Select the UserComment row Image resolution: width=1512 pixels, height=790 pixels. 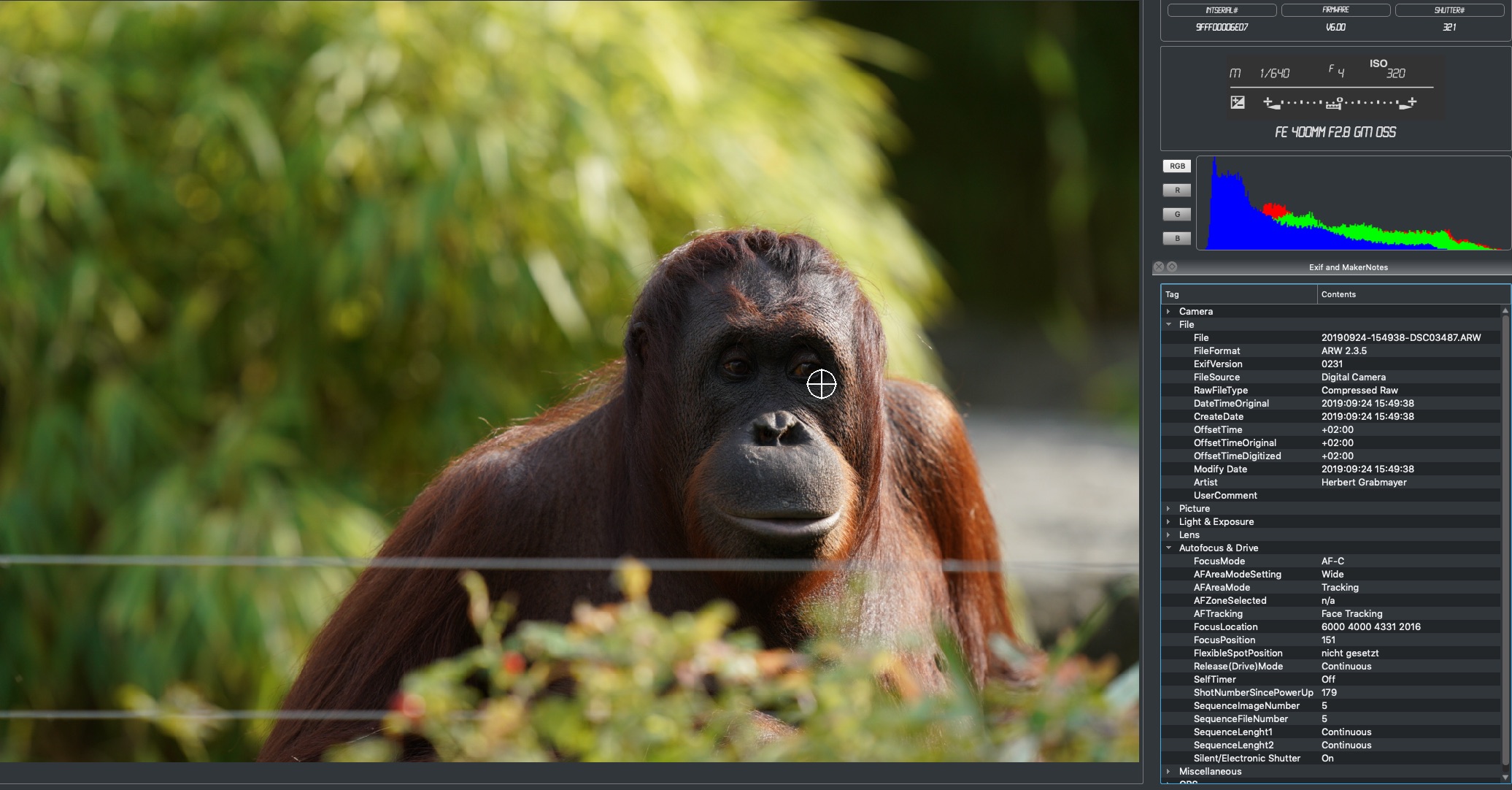click(x=1331, y=495)
